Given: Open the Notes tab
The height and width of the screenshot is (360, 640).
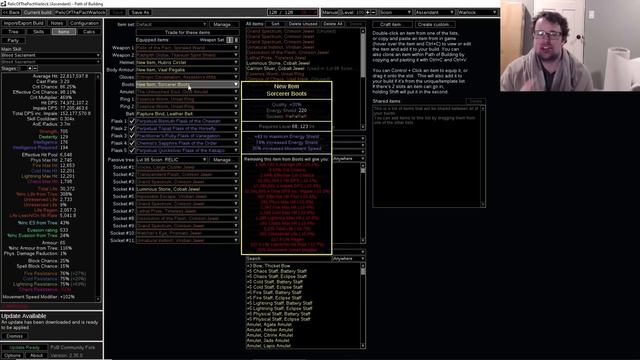Looking at the screenshot, I should [57, 23].
